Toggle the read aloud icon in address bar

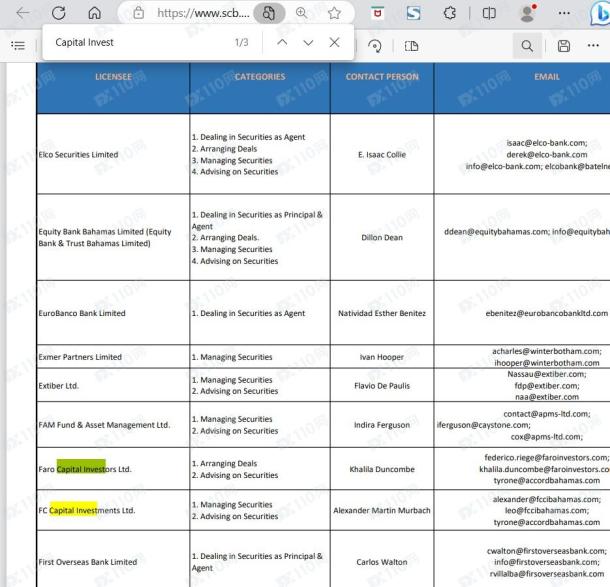[x=269, y=13]
